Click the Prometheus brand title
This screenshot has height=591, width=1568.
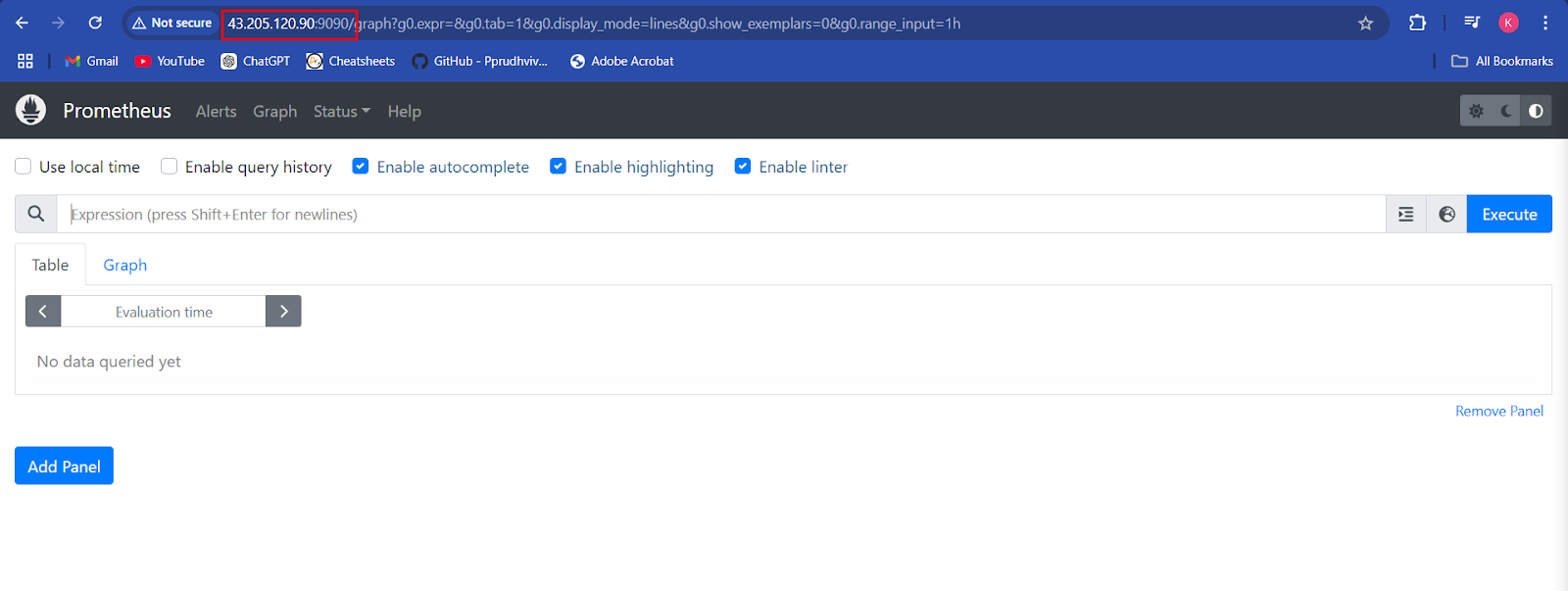[x=117, y=111]
